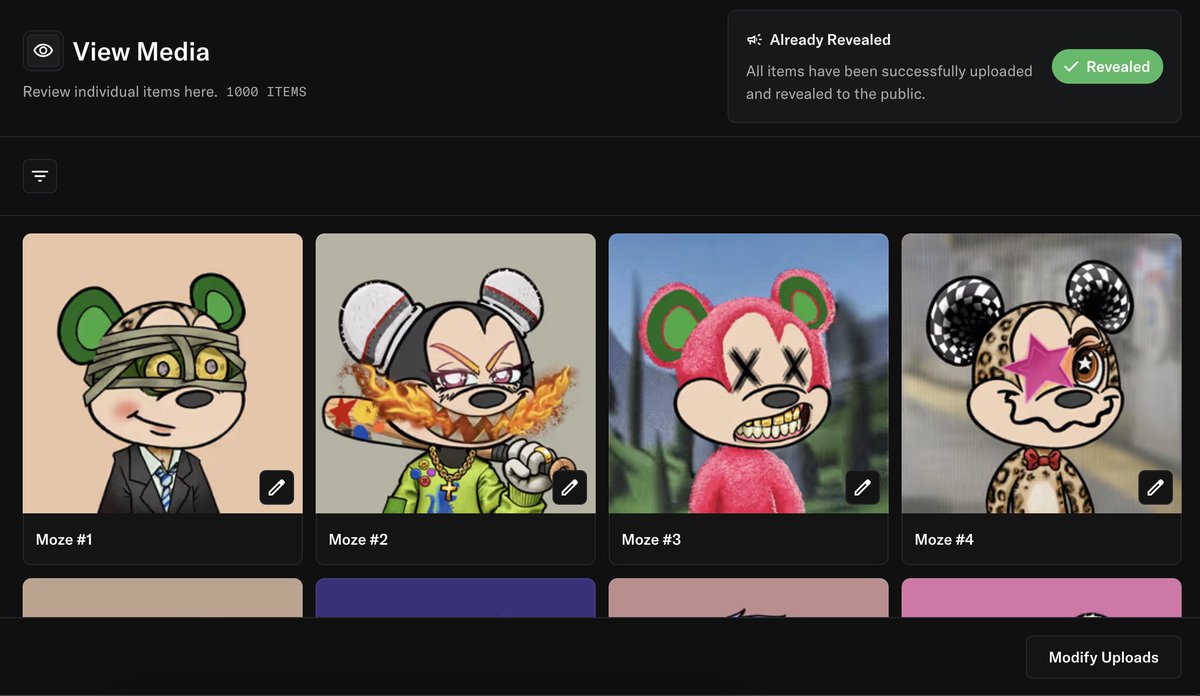Open the Moze #4 leopard bear image
This screenshot has height=696, width=1200.
point(1042,374)
